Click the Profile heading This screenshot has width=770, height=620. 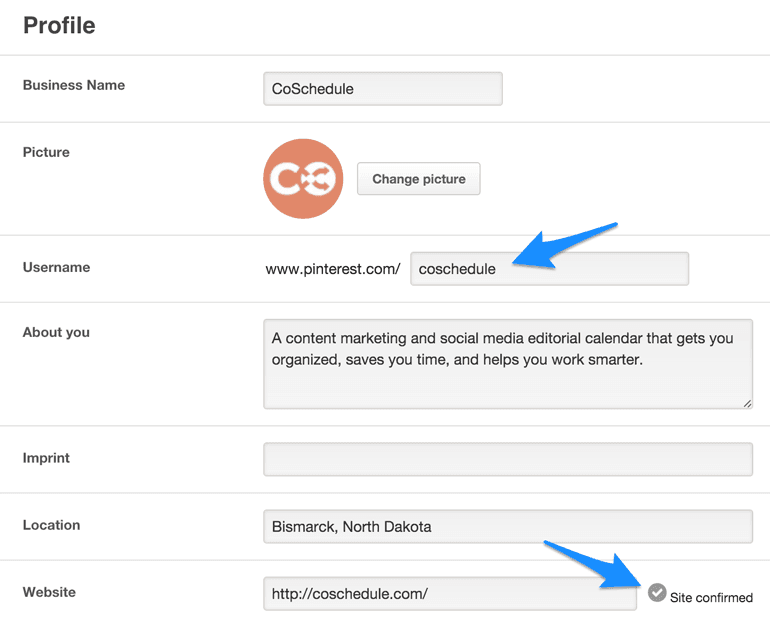click(59, 25)
